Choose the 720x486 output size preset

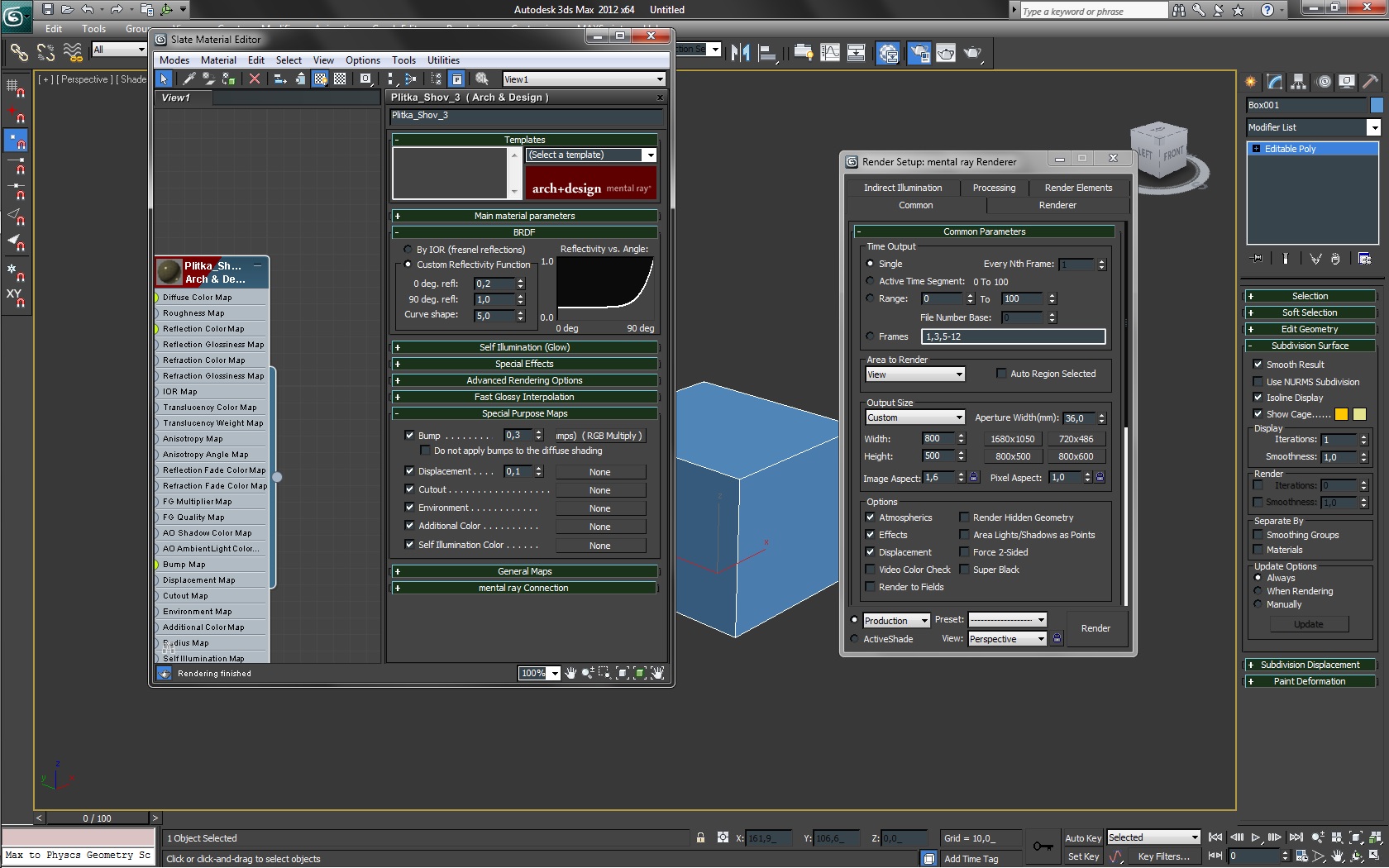tap(1076, 439)
